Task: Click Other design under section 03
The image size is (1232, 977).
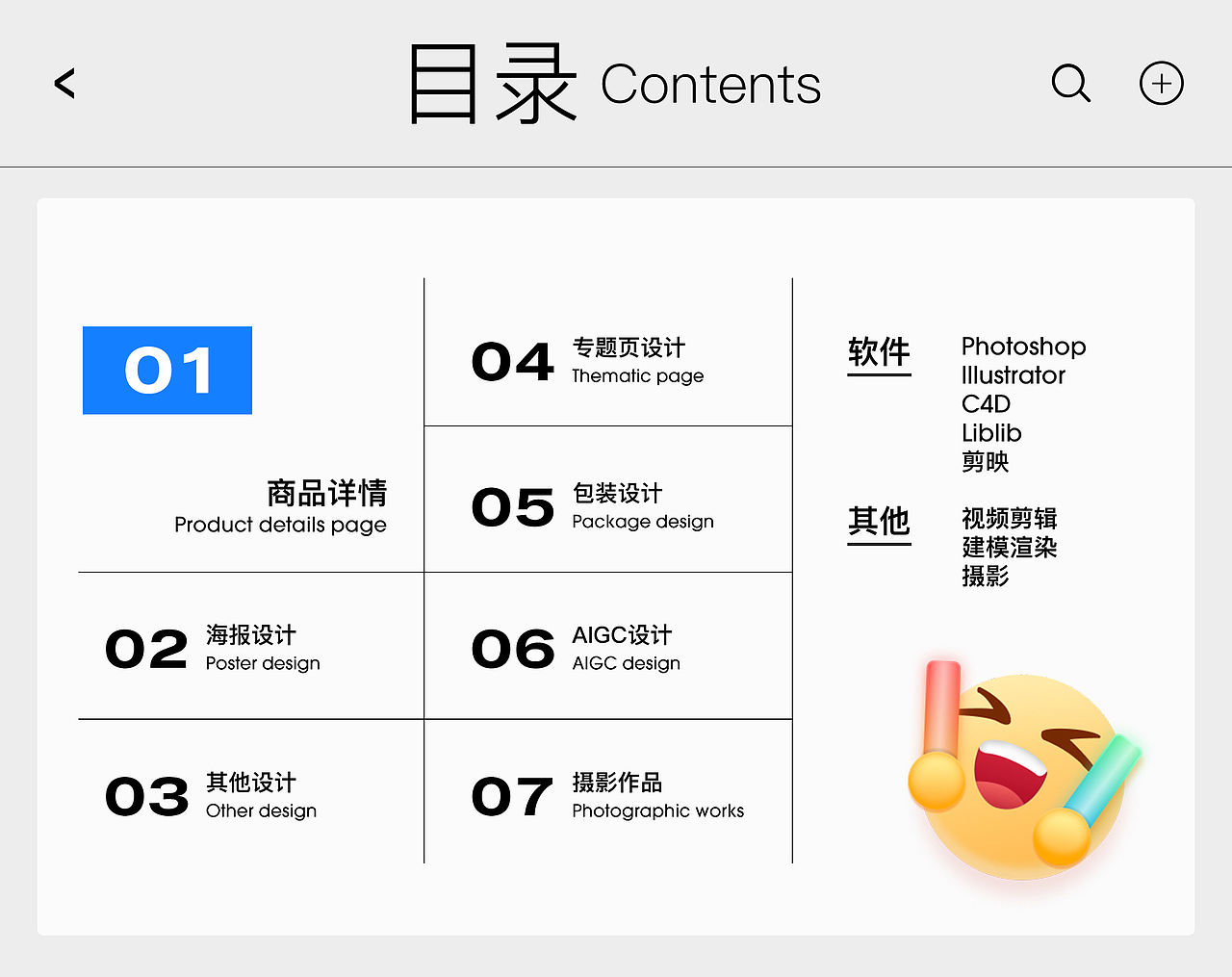Action: tap(261, 810)
